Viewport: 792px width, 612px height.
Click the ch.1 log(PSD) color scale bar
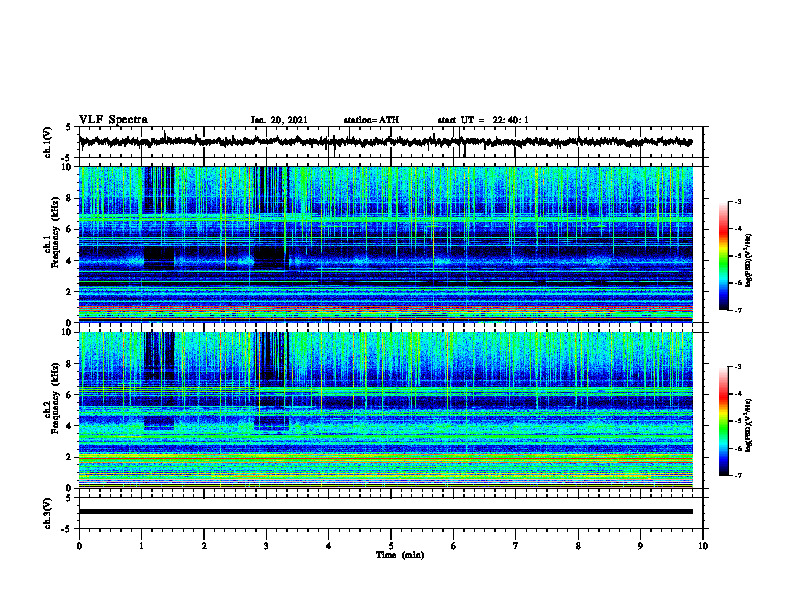723,256
